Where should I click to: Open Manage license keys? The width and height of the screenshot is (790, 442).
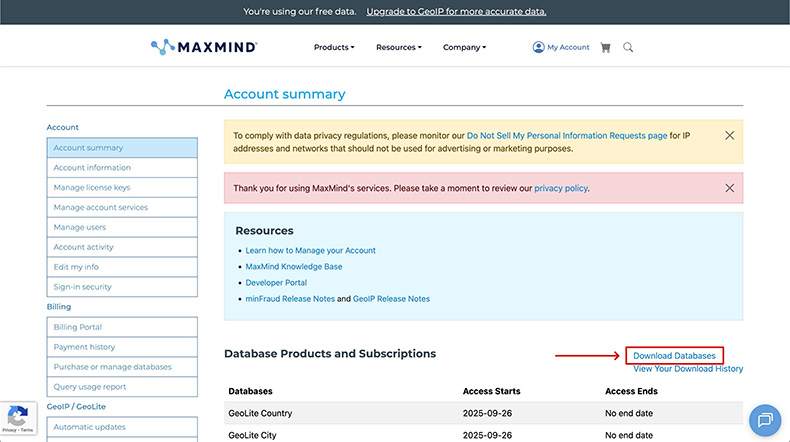122,187
